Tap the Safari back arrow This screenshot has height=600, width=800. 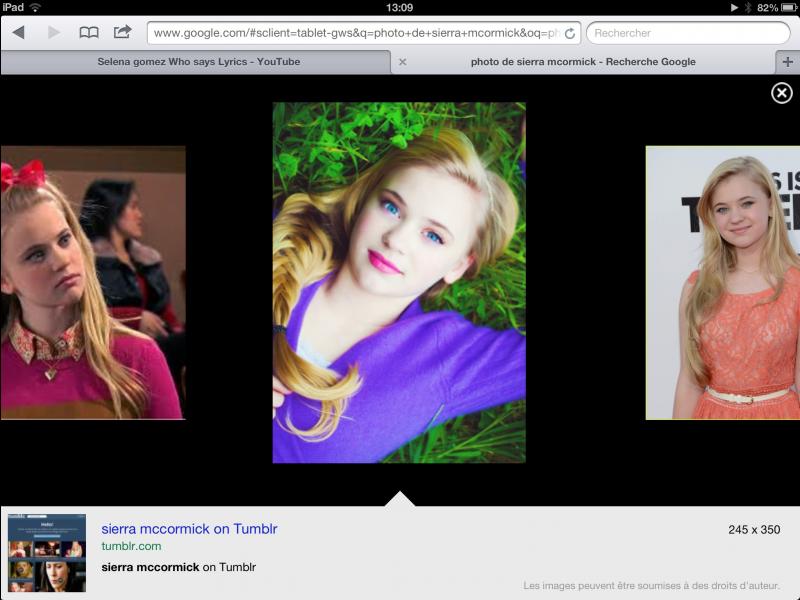(18, 33)
